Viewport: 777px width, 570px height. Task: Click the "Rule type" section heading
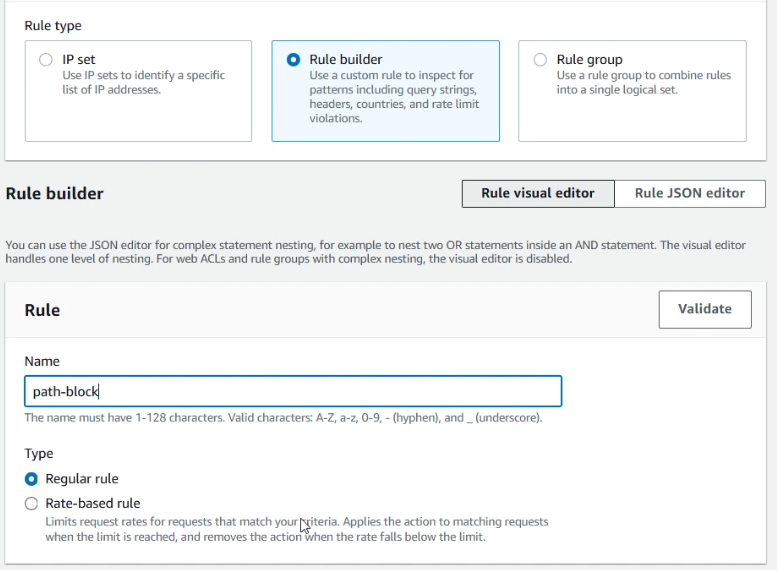(x=53, y=25)
